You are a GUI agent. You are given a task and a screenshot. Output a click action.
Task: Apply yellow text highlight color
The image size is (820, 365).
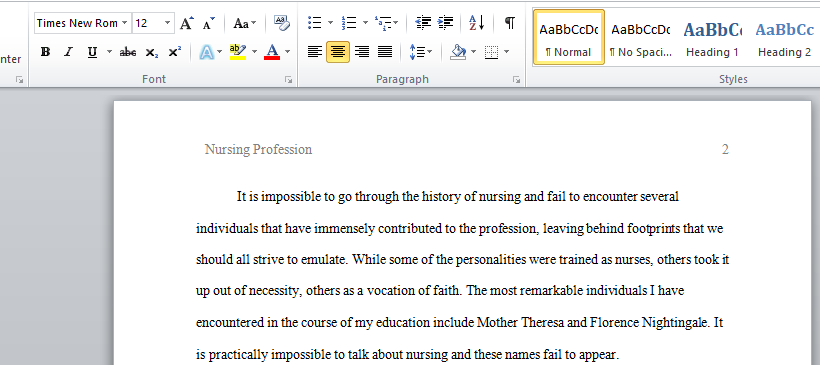click(238, 52)
